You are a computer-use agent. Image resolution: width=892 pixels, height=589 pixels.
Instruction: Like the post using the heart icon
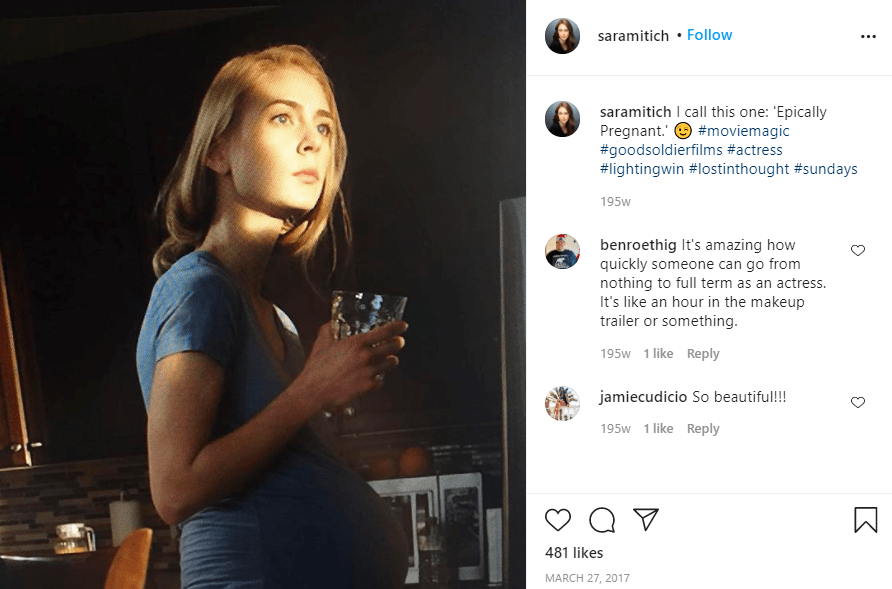point(559,520)
